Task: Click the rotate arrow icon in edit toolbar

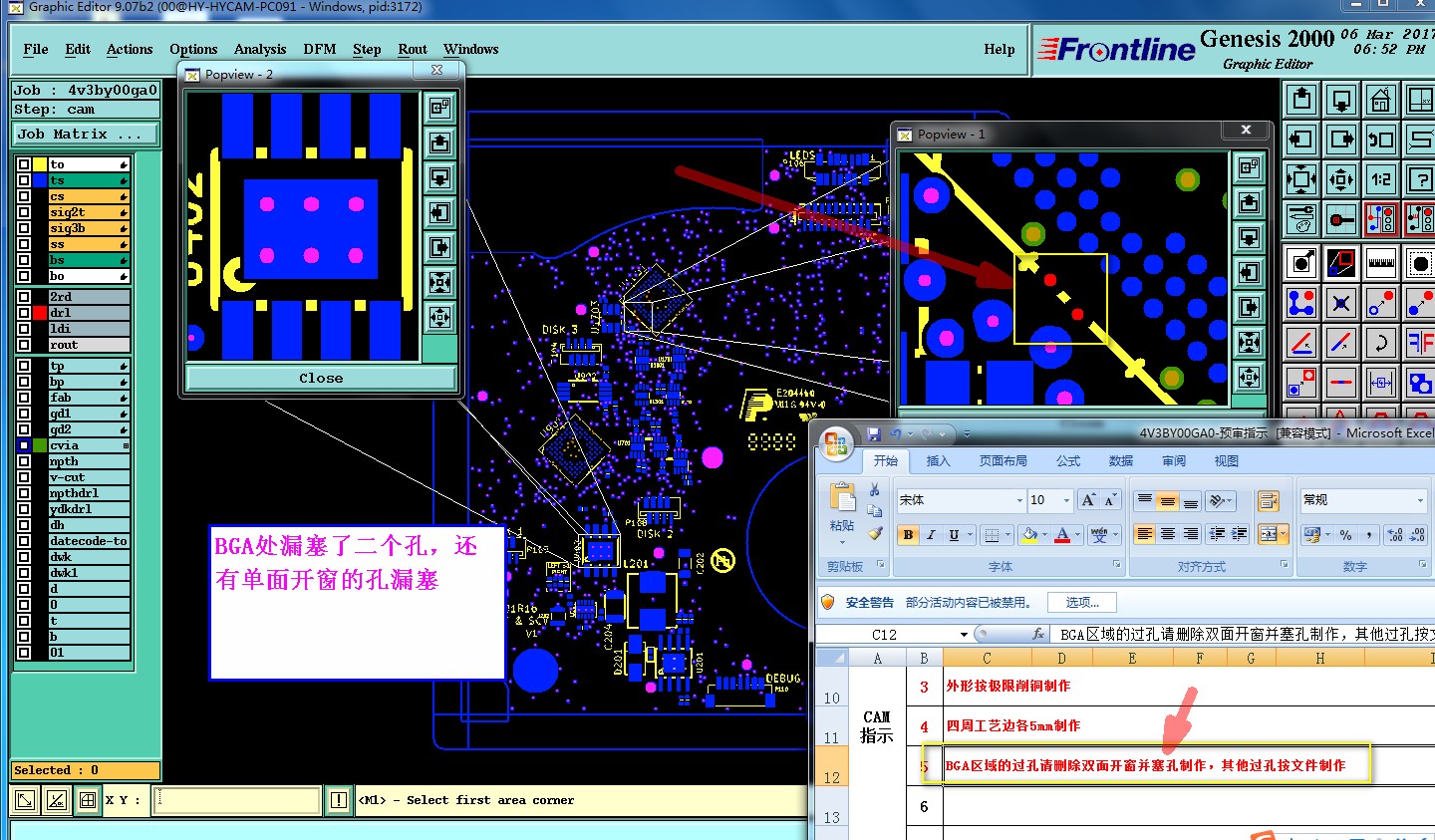Action: pyautogui.click(x=1381, y=343)
